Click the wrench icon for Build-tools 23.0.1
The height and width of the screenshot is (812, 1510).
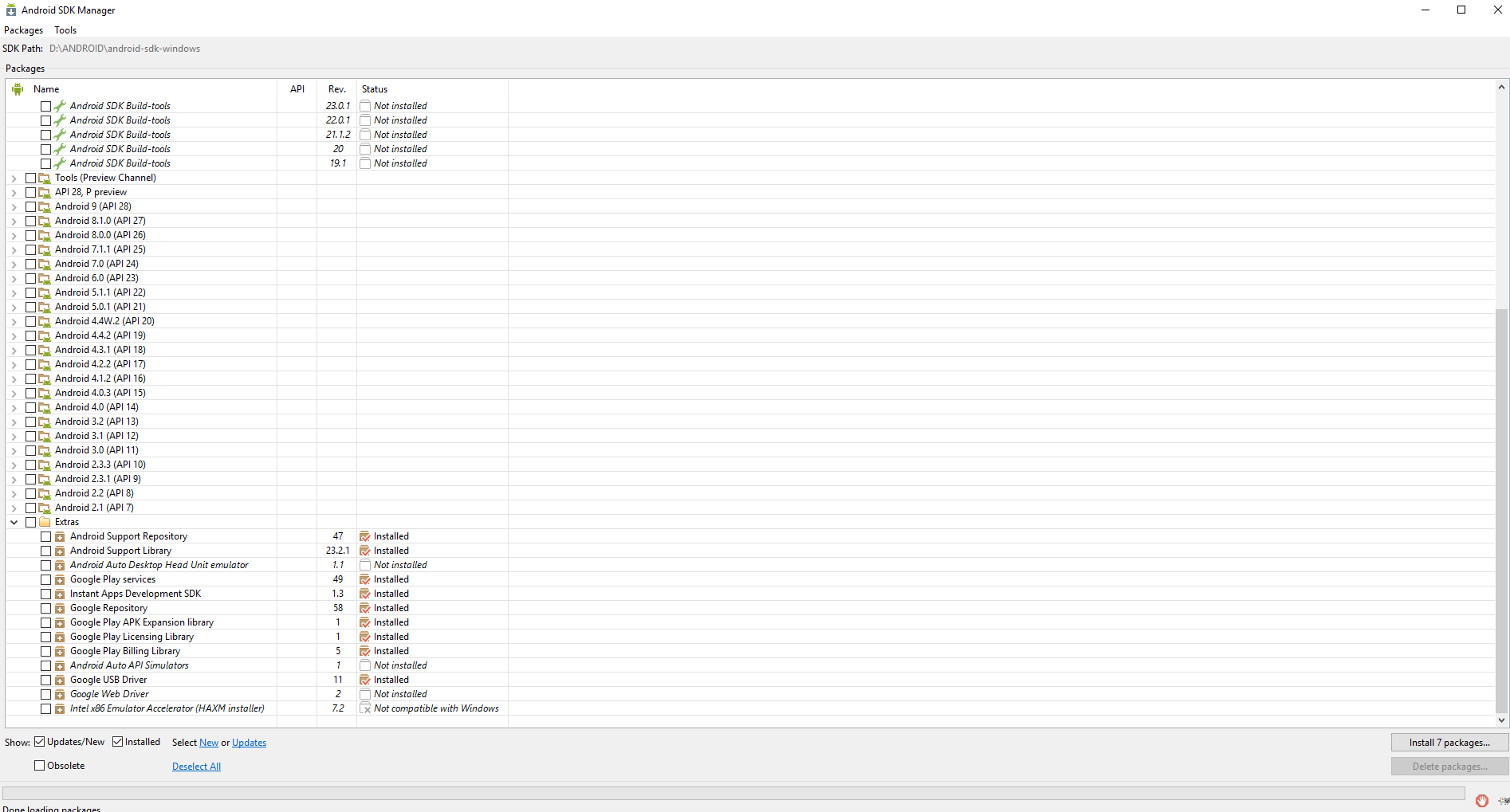pos(60,106)
